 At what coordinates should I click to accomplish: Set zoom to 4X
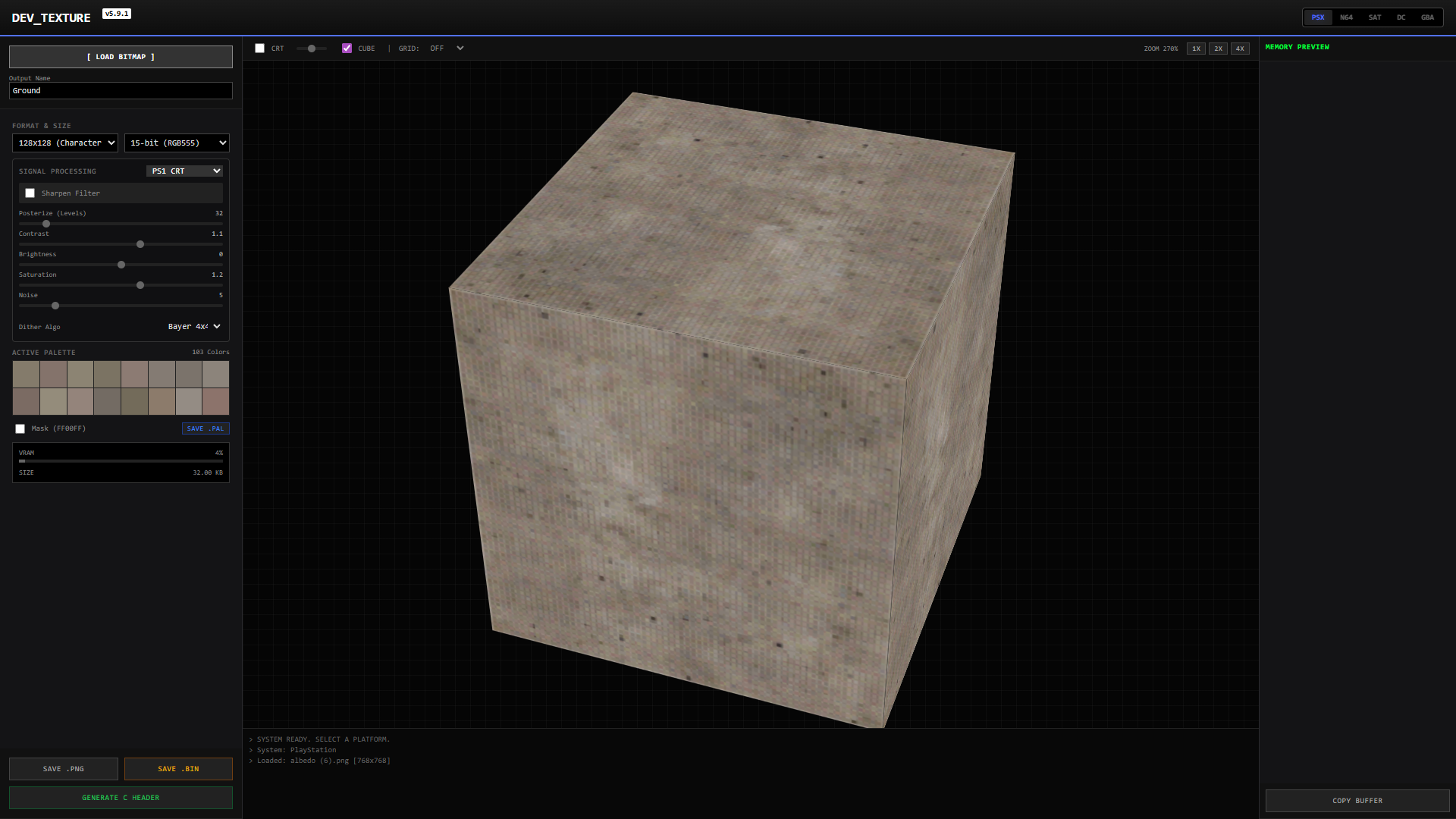[1240, 49]
